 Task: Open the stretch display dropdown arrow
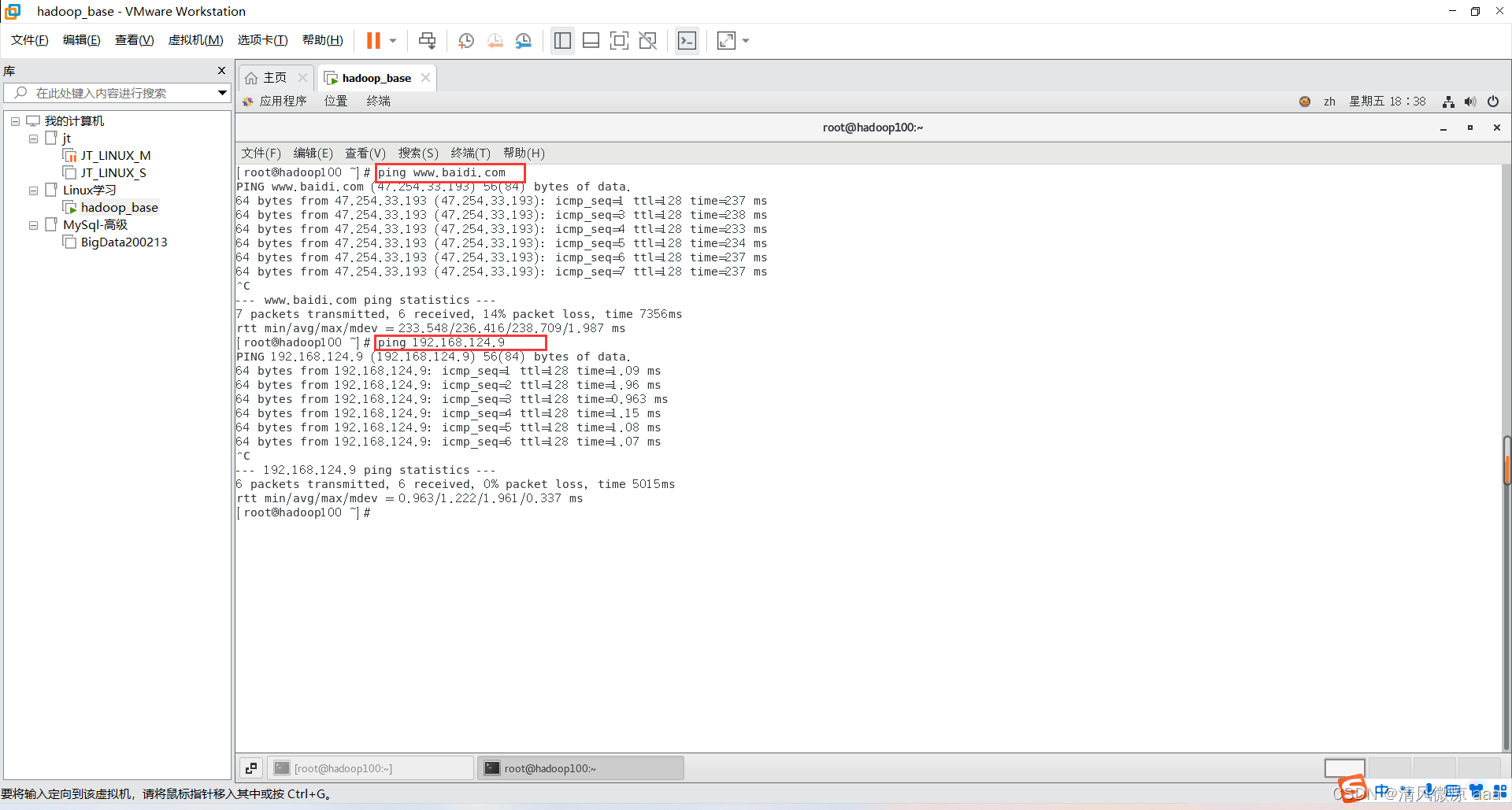(745, 40)
